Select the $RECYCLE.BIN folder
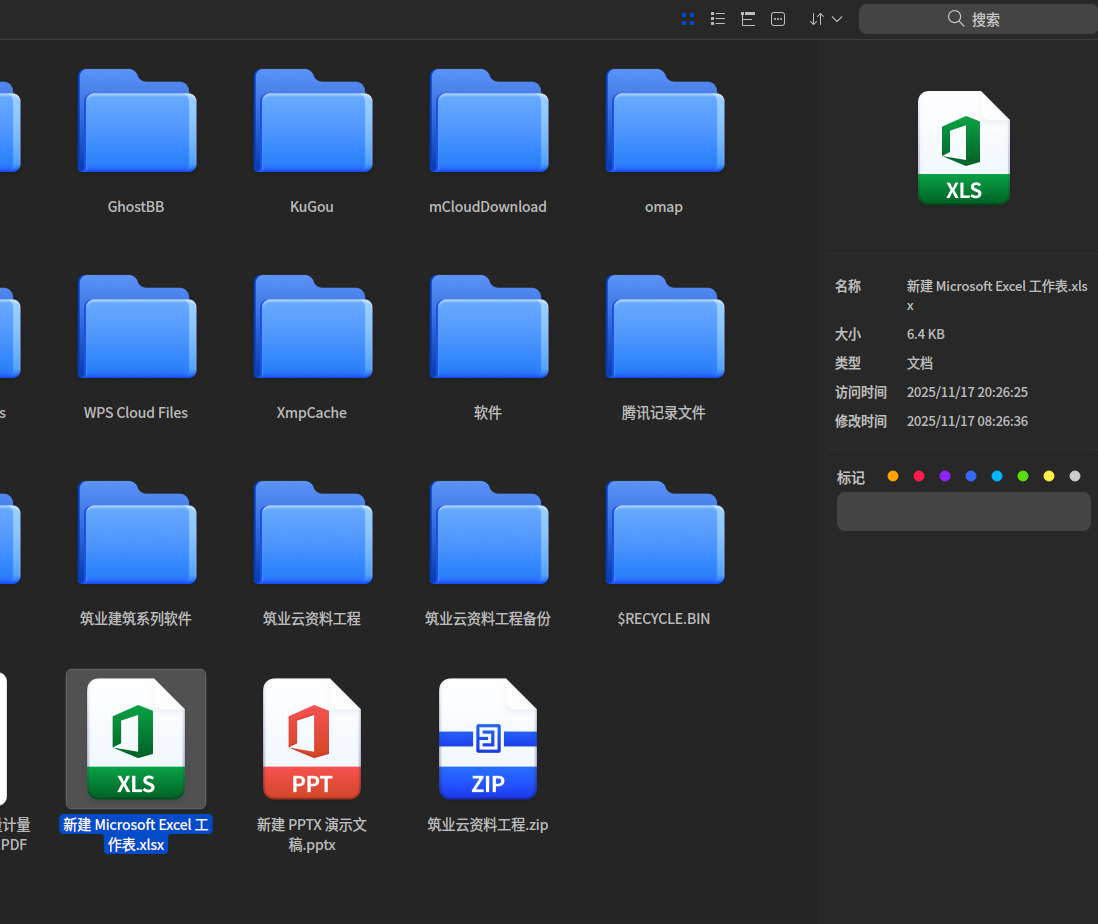This screenshot has height=924, width=1098. click(x=665, y=532)
